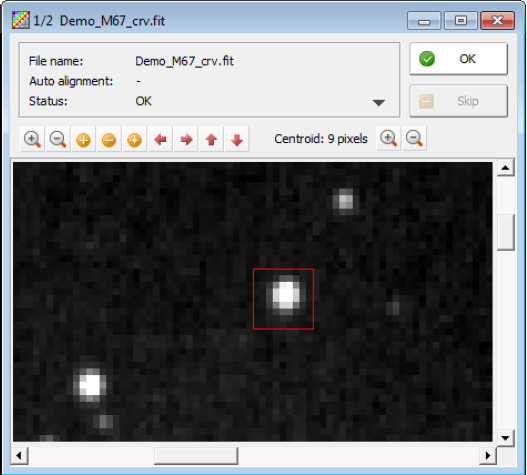The image size is (527, 475).
Task: Move selection up with red arrow
Action: [x=211, y=139]
